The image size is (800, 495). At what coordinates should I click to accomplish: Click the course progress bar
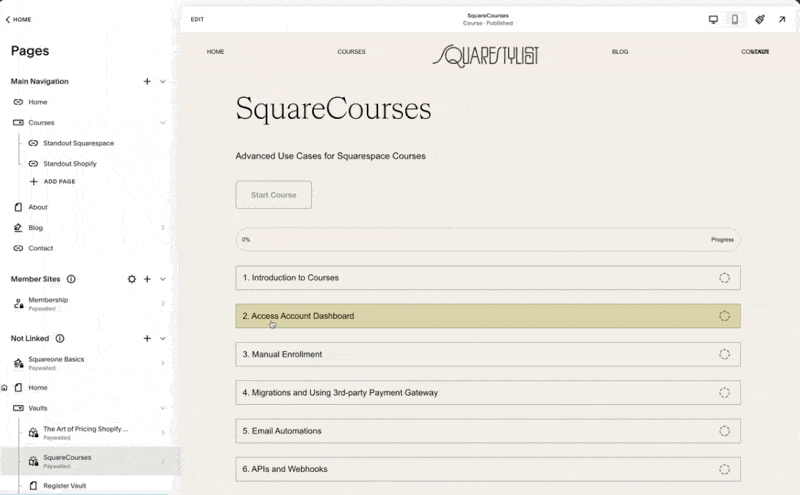[488, 239]
